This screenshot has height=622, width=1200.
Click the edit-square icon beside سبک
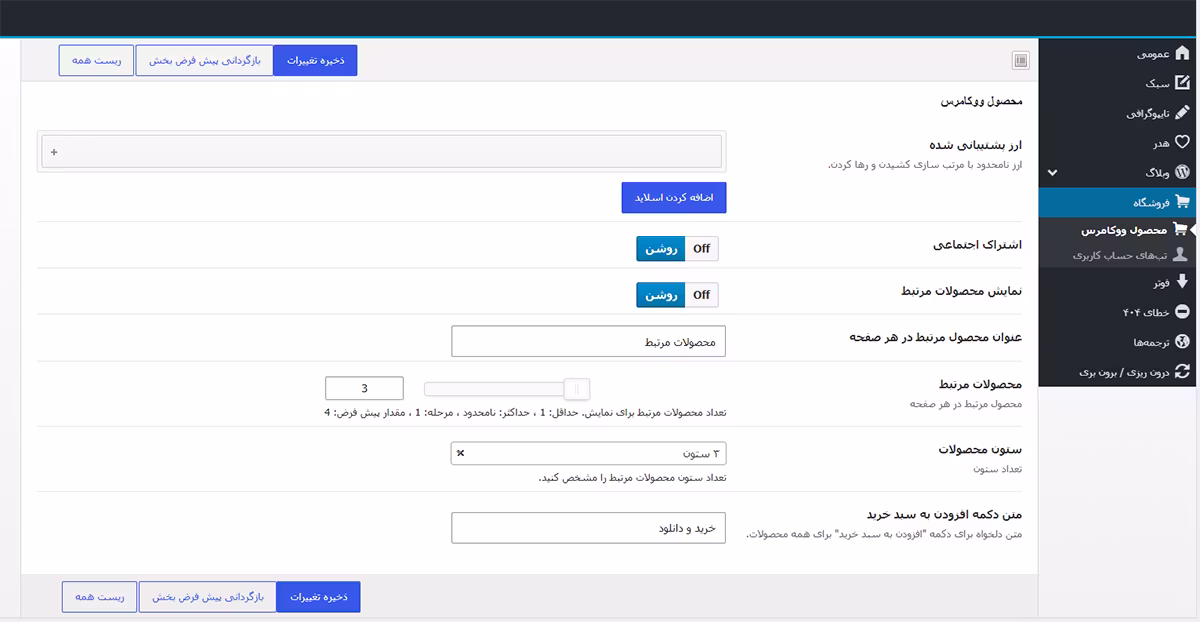[1182, 83]
